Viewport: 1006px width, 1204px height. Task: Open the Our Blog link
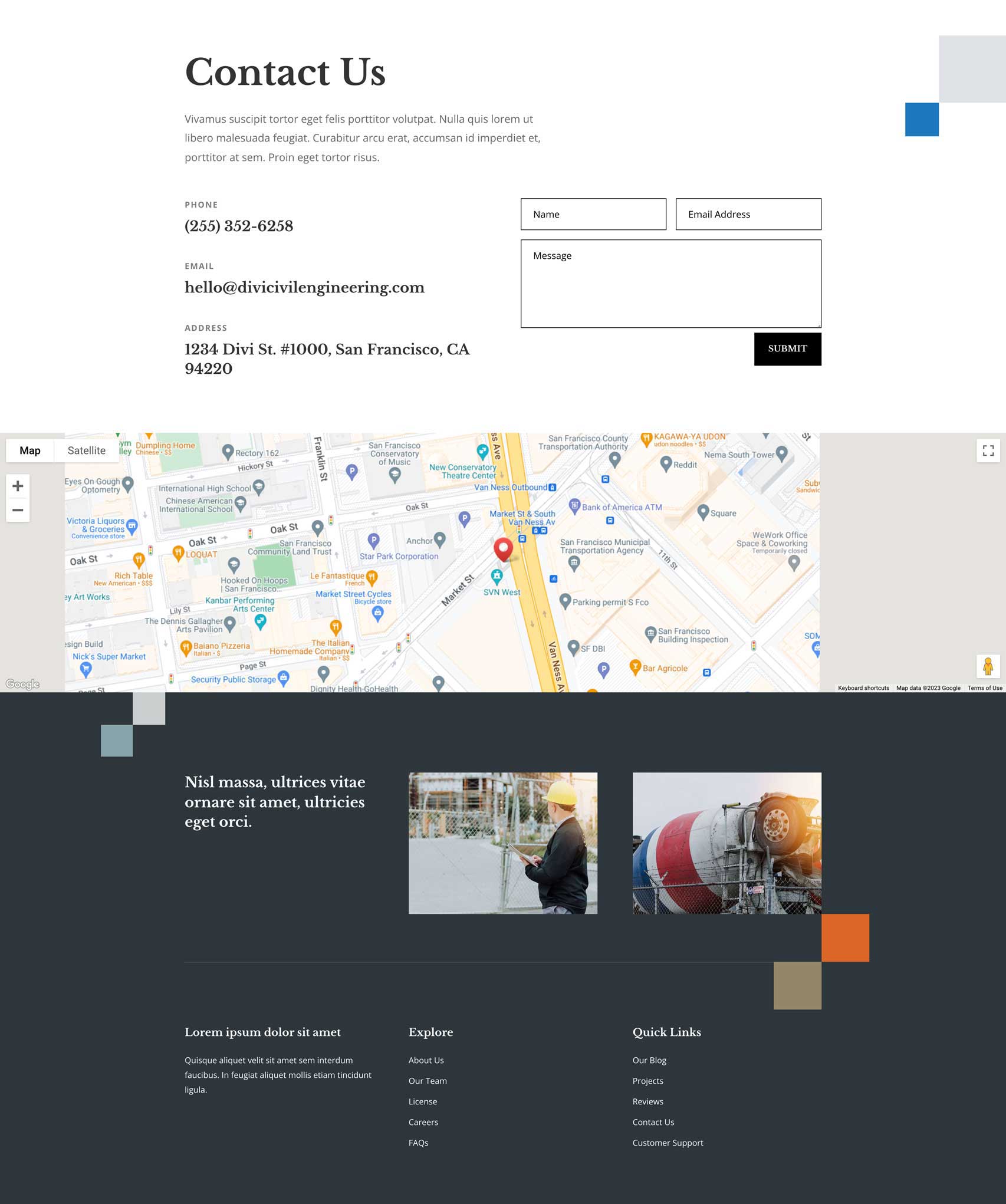(x=649, y=1060)
